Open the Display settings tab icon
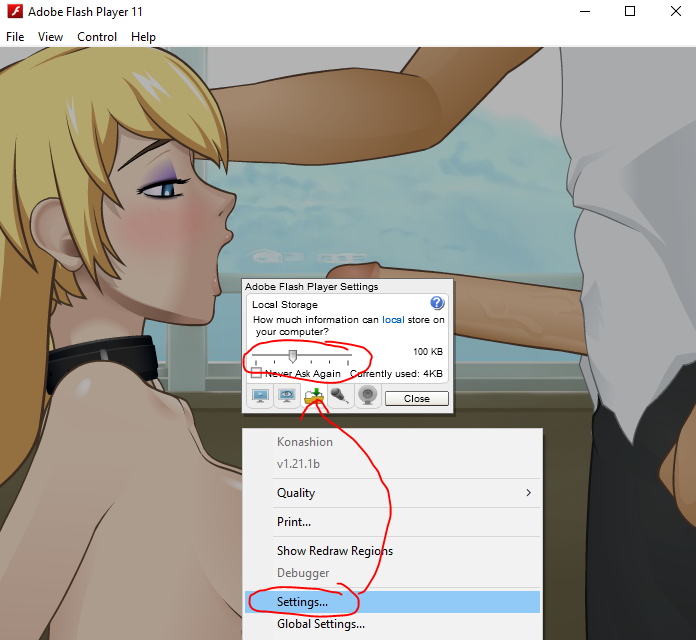 point(260,395)
